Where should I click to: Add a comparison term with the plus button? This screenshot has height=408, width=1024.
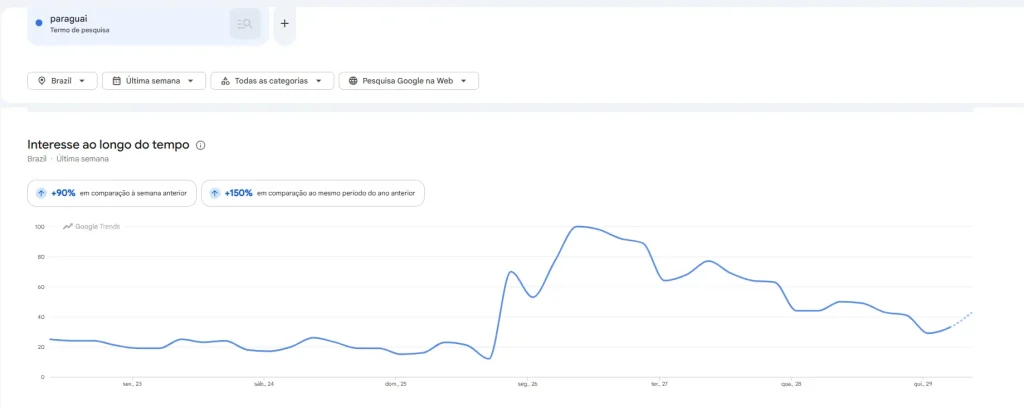[284, 24]
